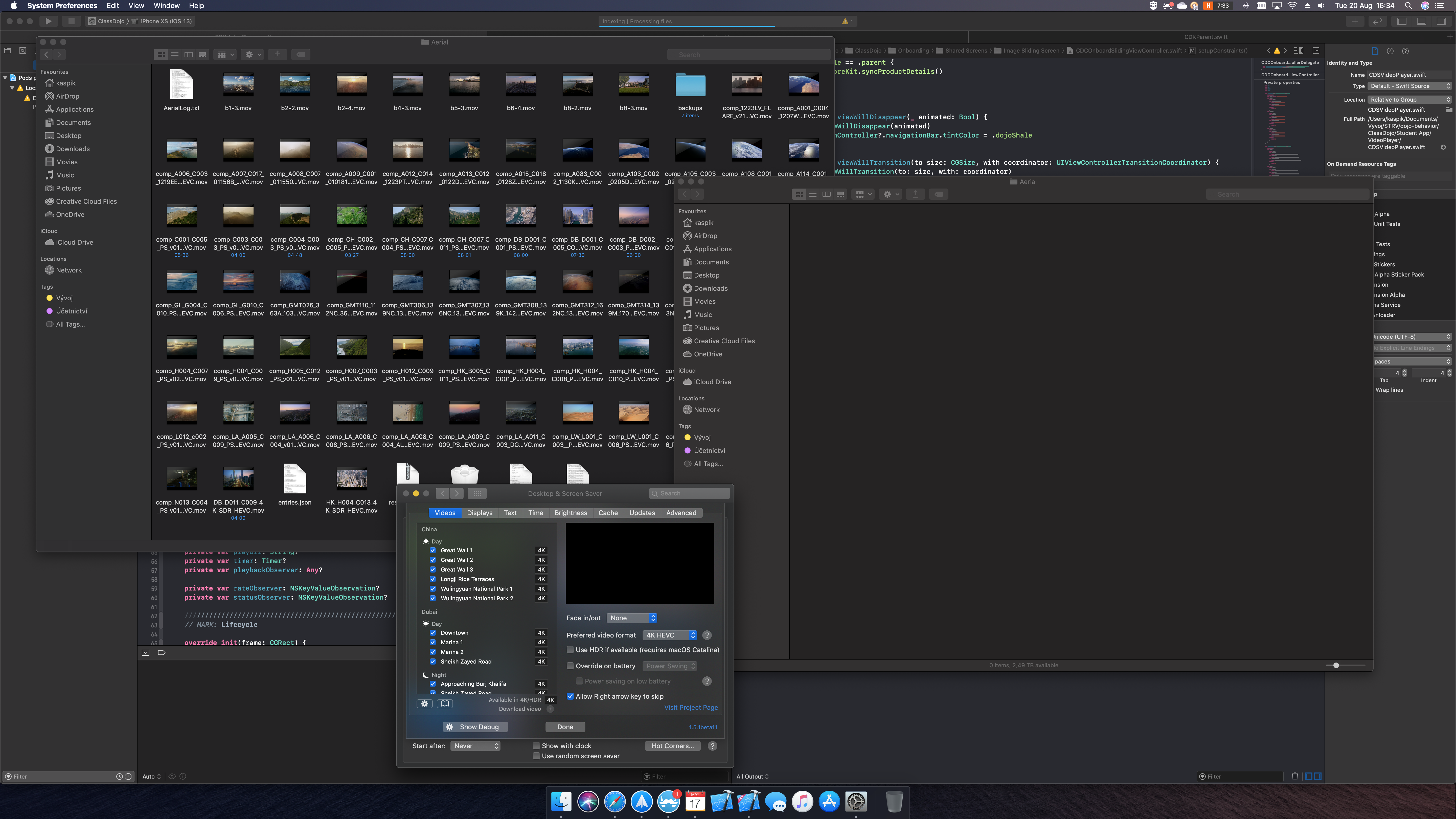
Task: Open Finder from the Dock
Action: pyautogui.click(x=561, y=802)
